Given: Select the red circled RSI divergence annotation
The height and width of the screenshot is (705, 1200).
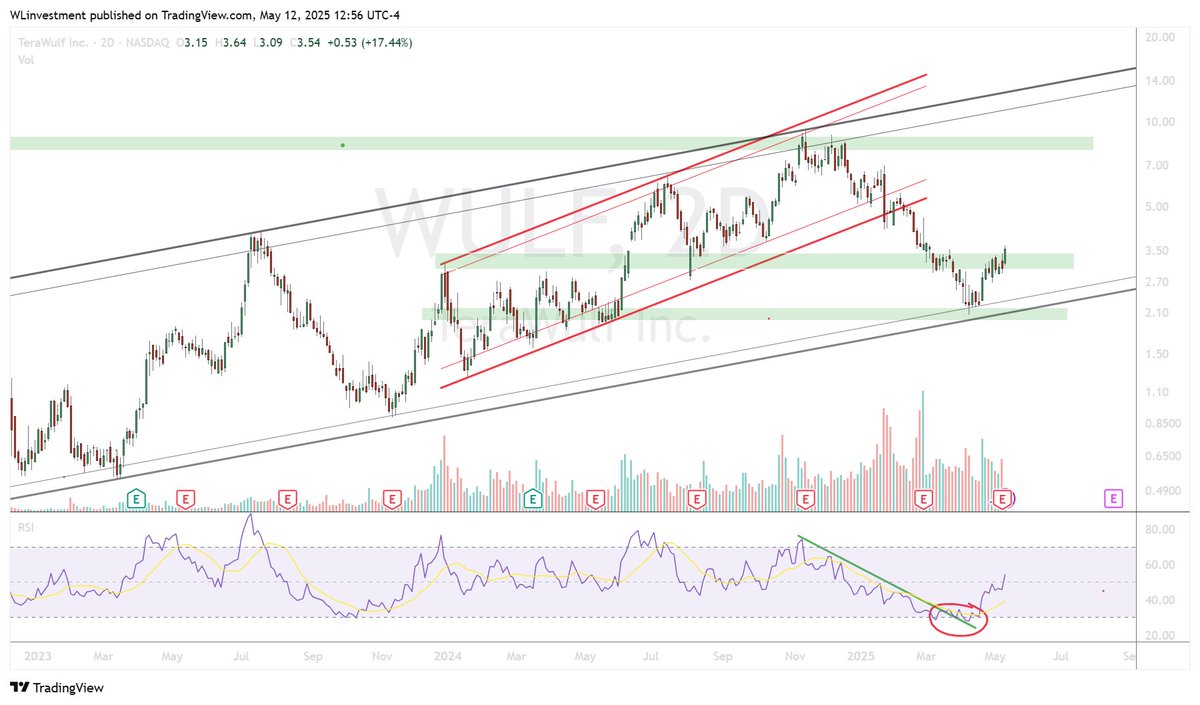Looking at the screenshot, I should [x=957, y=618].
